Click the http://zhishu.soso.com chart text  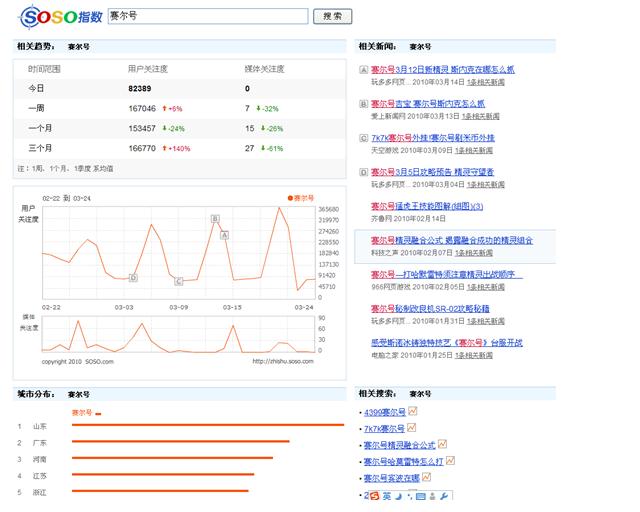tap(283, 361)
